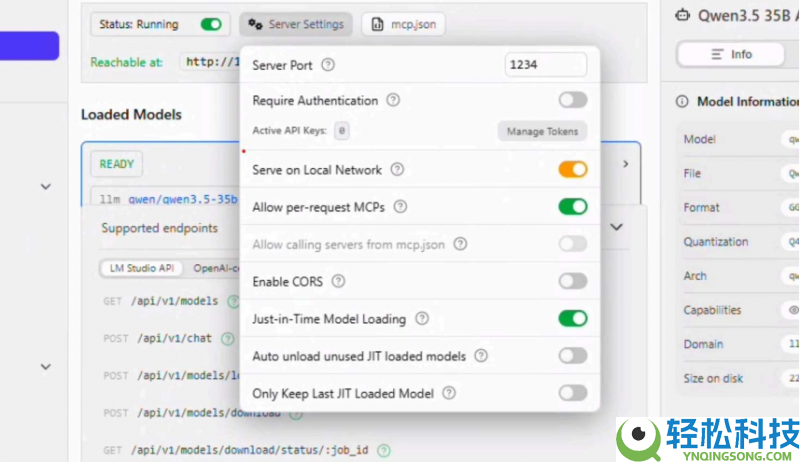Show help for Allow per-request MCPs
The height and width of the screenshot is (462, 800).
coord(401,207)
